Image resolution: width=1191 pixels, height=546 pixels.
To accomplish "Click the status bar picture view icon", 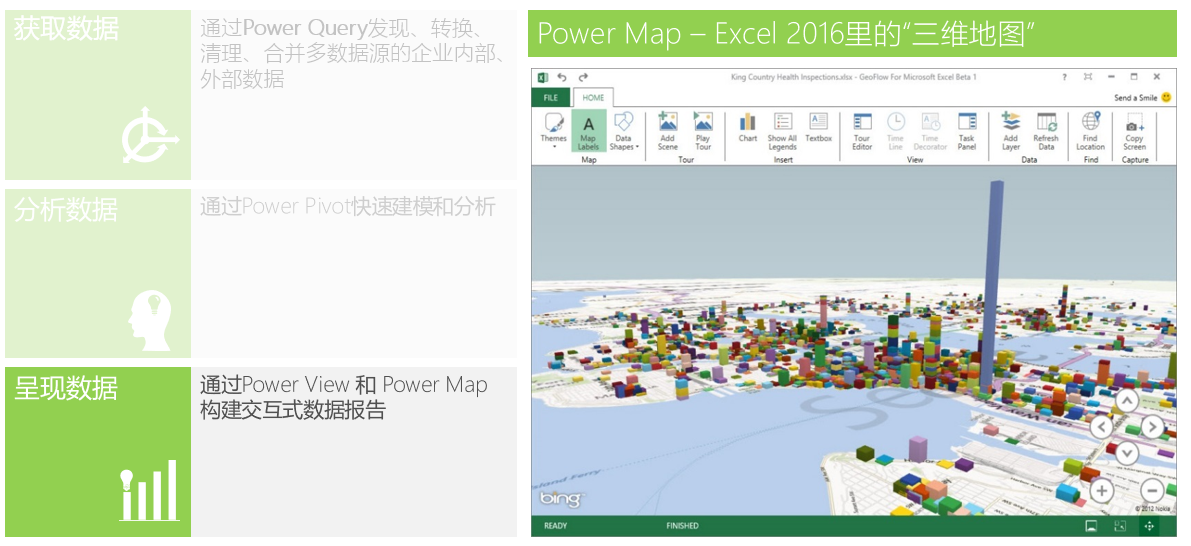I will [1091, 525].
